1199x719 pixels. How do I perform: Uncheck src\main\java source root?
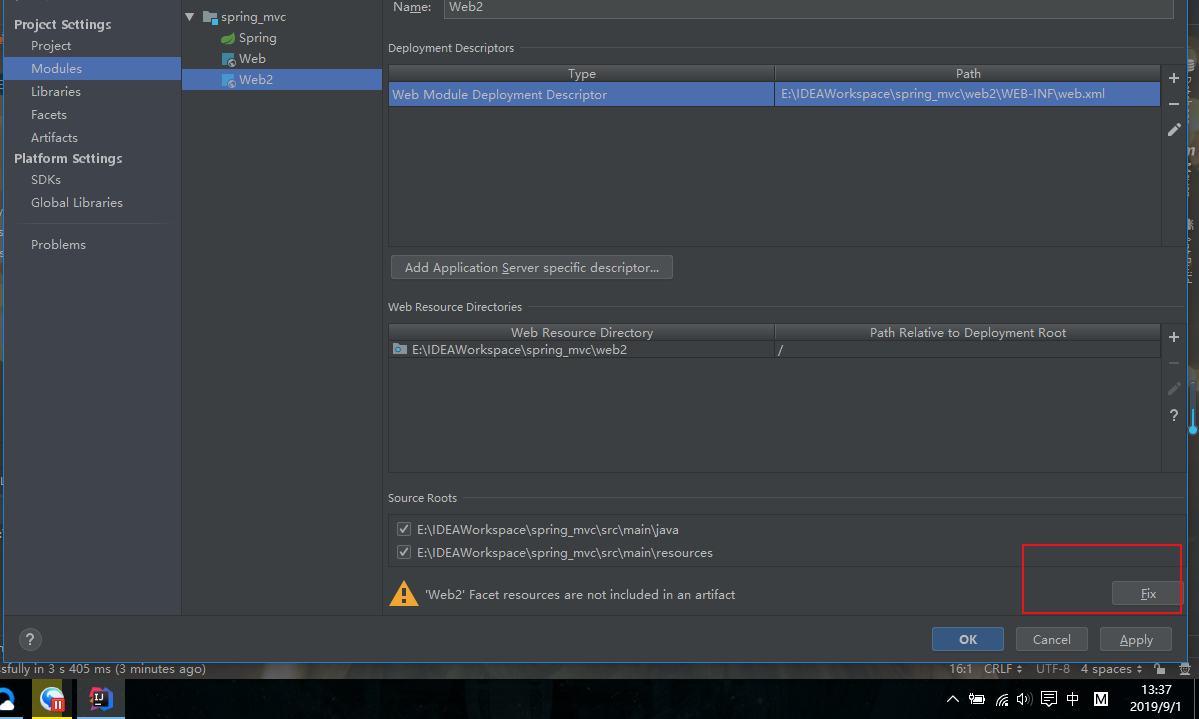(x=404, y=529)
